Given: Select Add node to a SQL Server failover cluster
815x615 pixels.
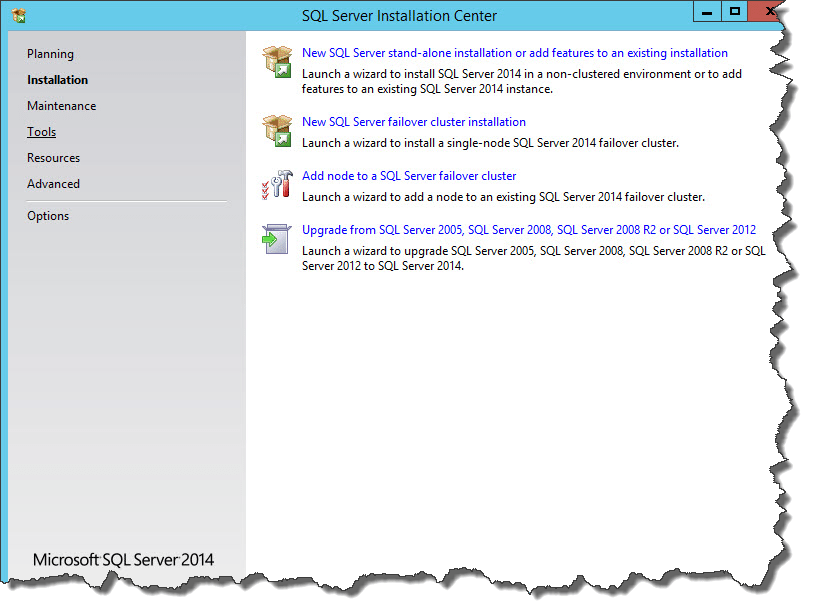Looking at the screenshot, I should [x=408, y=176].
